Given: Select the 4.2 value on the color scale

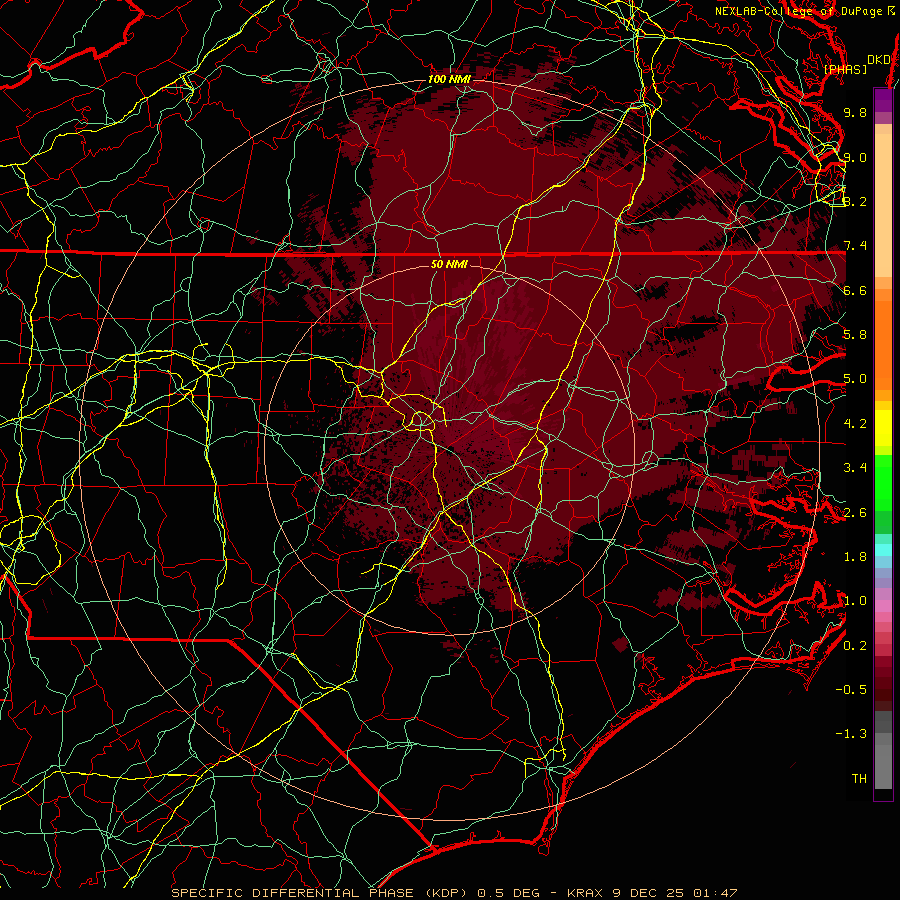Looking at the screenshot, I should (855, 424).
